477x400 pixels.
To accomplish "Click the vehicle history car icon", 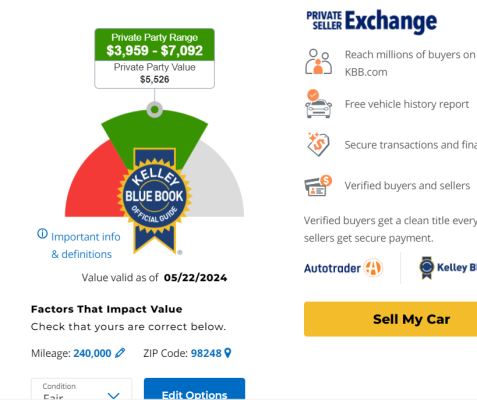I will pos(318,104).
